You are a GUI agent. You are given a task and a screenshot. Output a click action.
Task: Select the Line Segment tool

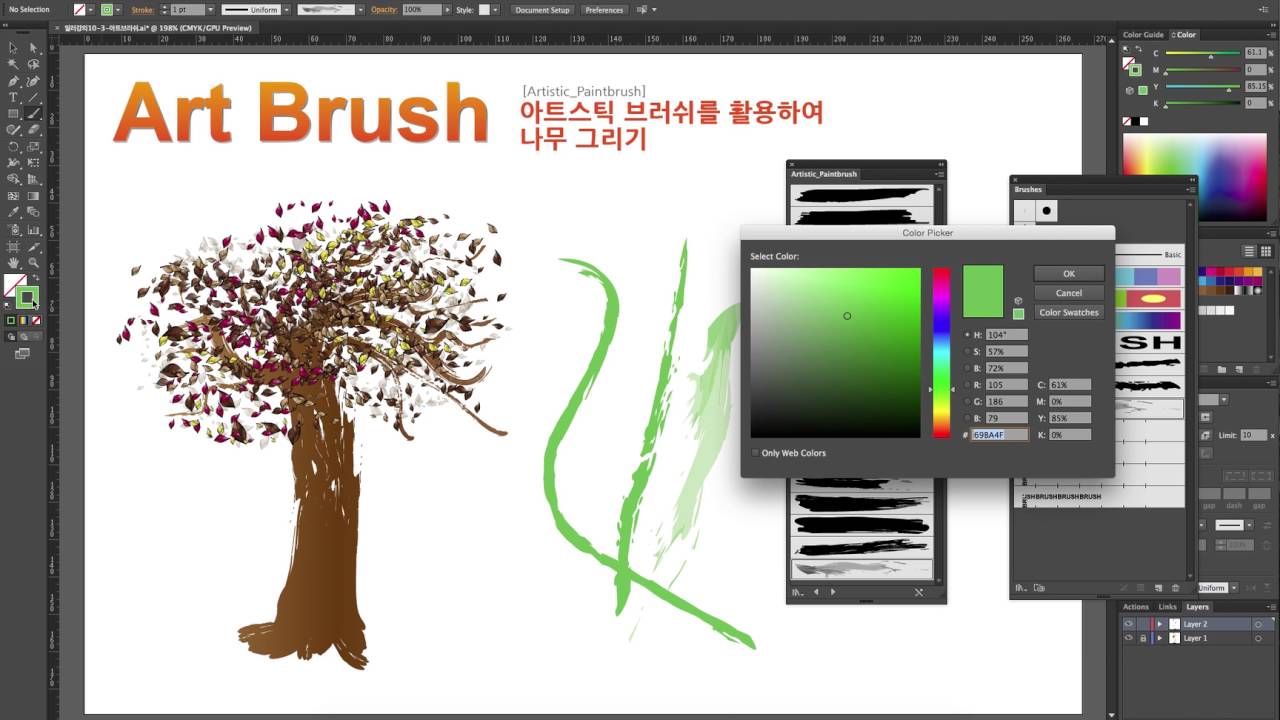click(33, 97)
